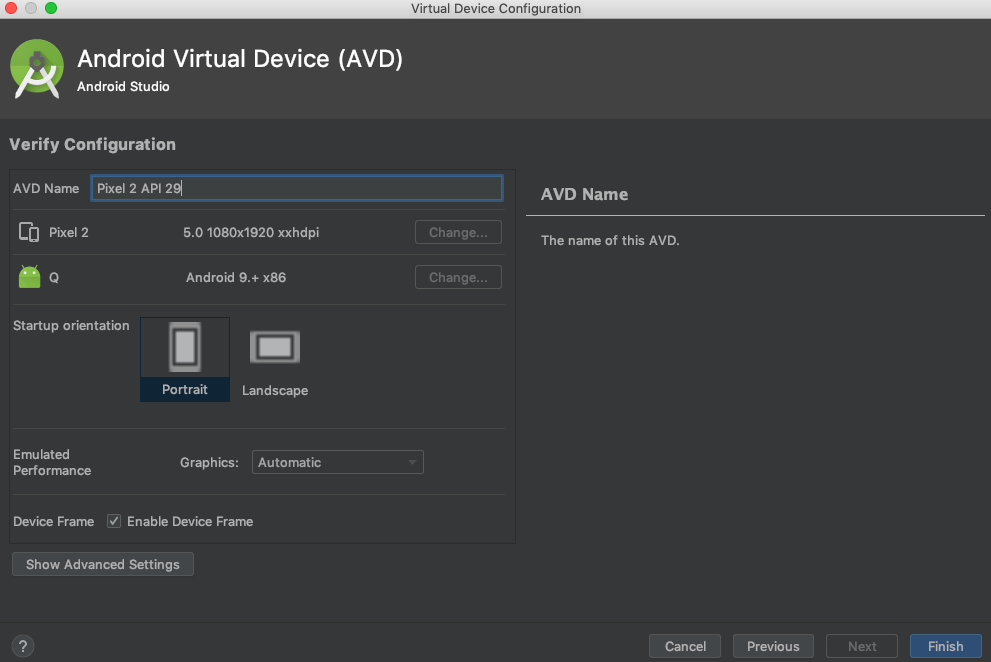Click 'The name of this AVD.' description
Viewport: 991px width, 662px height.
[610, 240]
